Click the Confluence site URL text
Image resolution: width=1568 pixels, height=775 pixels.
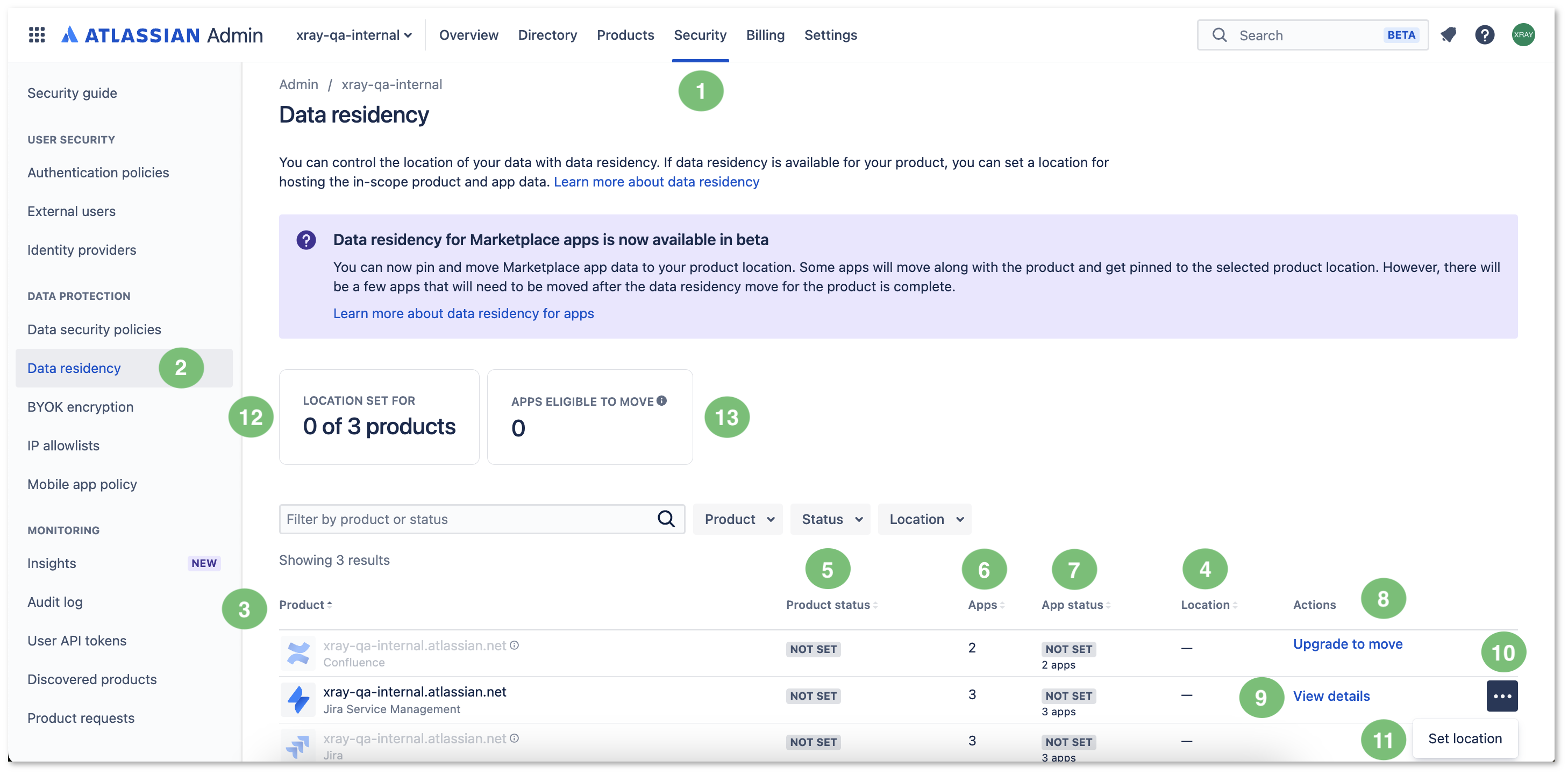[415, 645]
